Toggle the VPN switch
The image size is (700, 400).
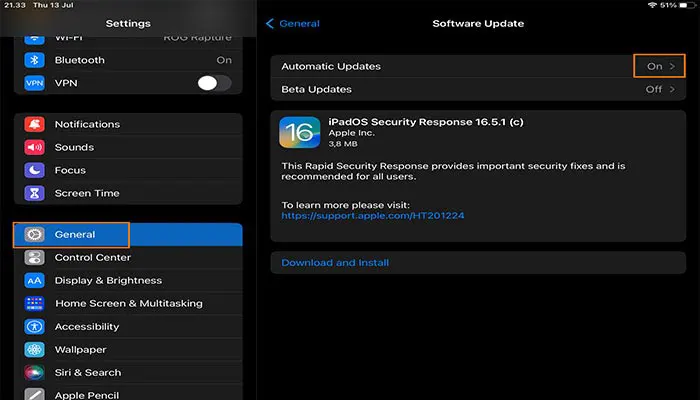tap(214, 83)
